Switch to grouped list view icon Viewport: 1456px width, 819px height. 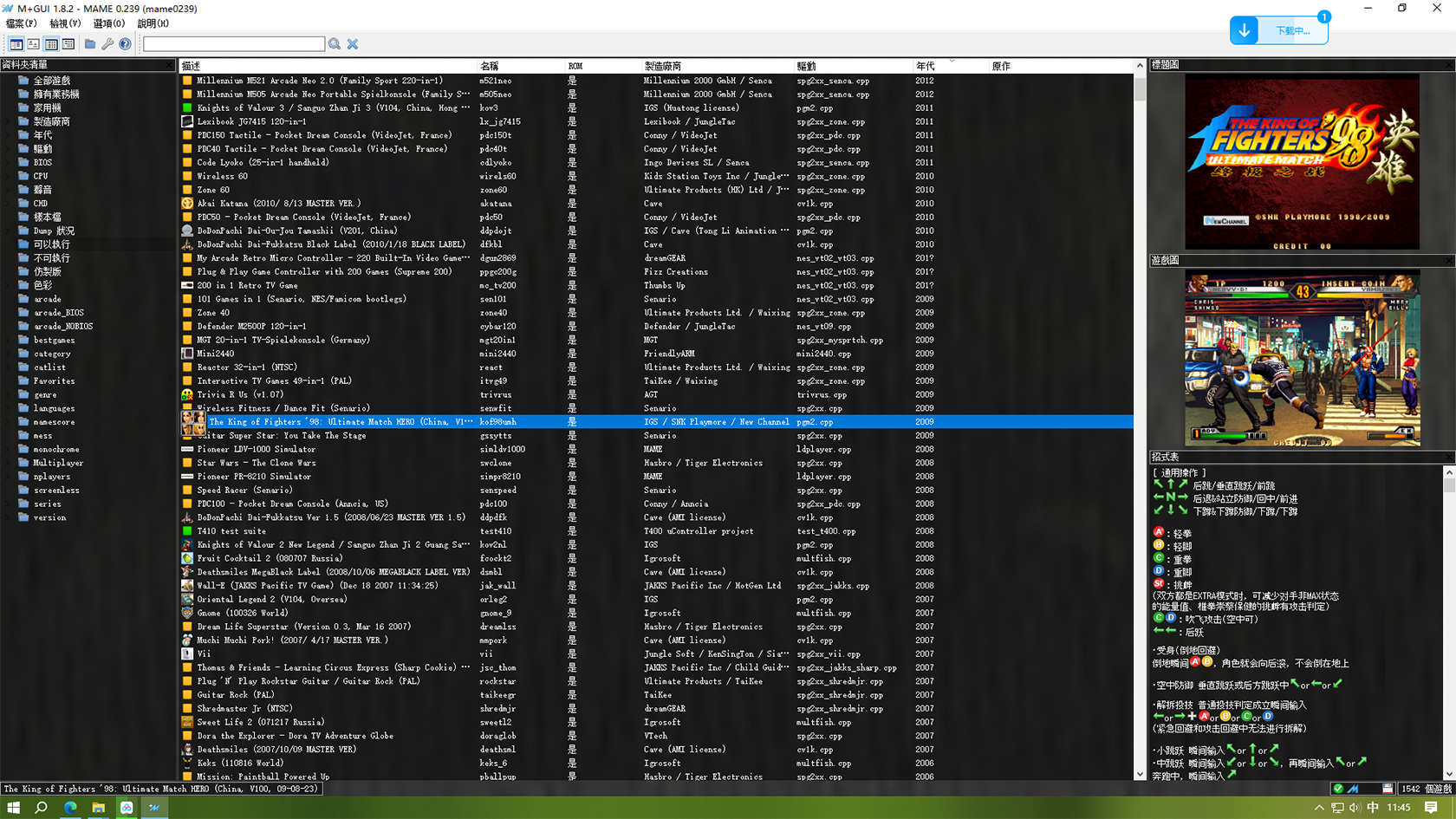[x=68, y=44]
